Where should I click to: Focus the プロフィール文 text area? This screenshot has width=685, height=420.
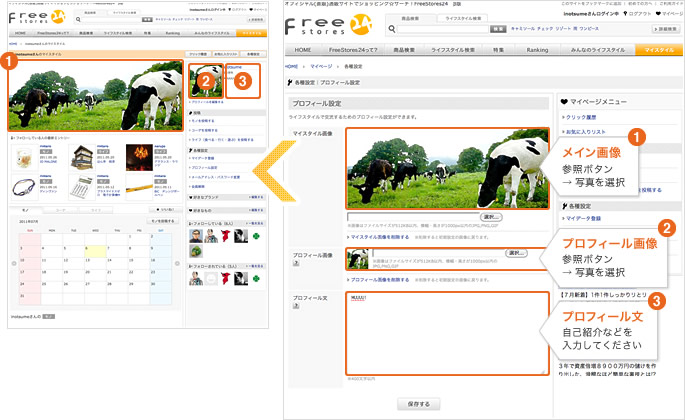click(x=447, y=333)
